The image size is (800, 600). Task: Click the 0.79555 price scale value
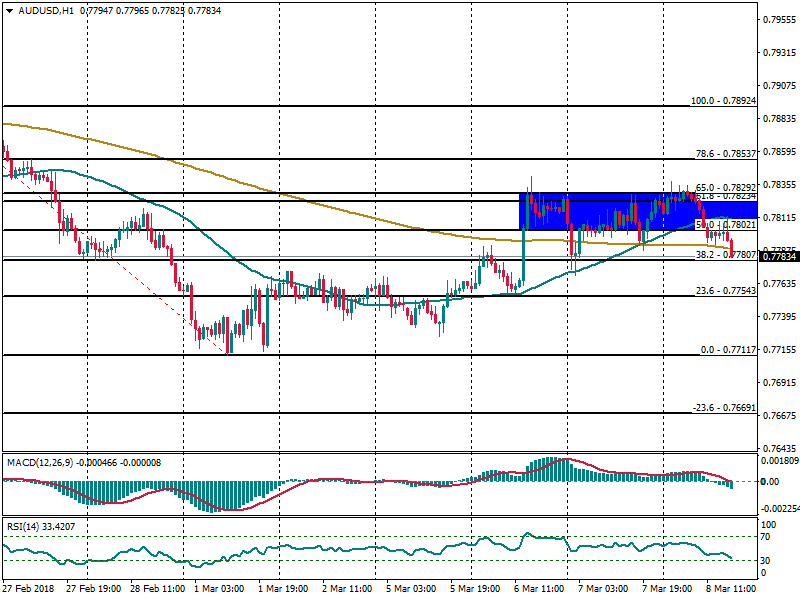[x=778, y=19]
